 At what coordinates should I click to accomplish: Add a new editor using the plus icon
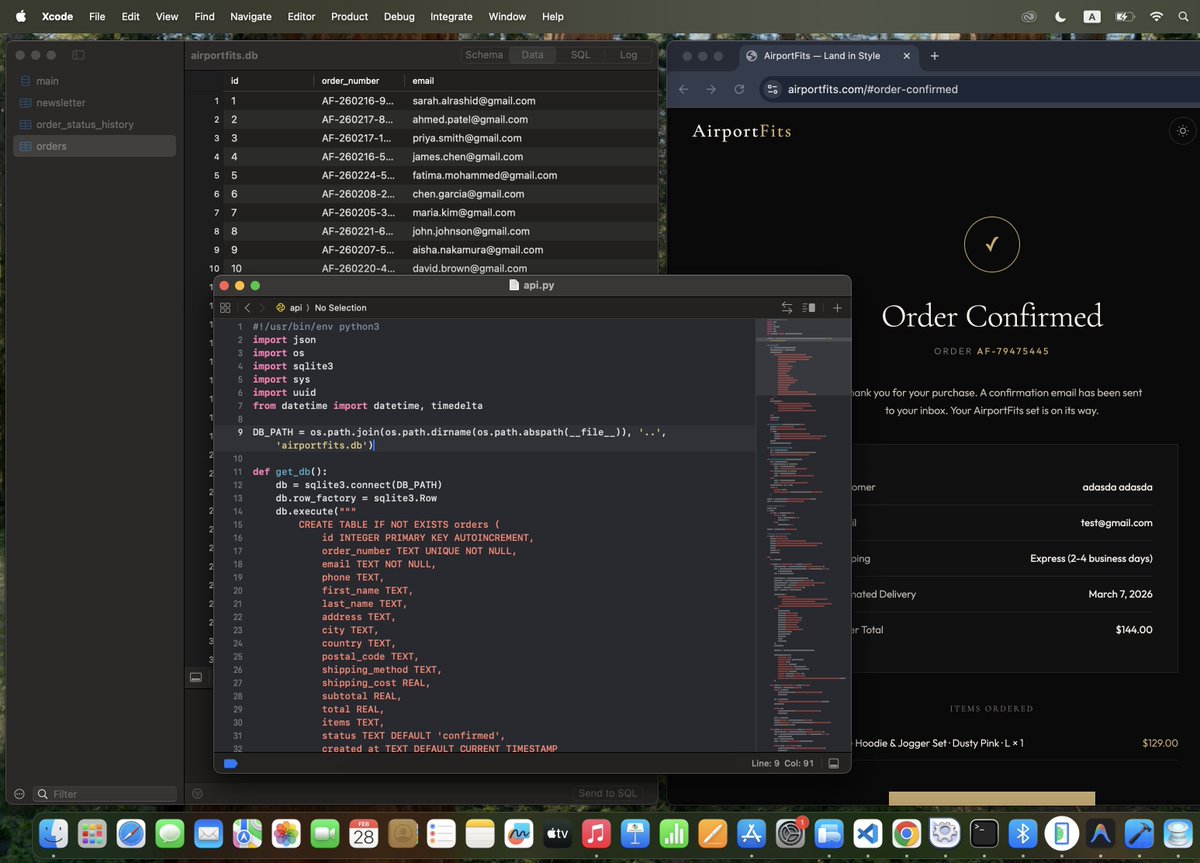tap(837, 308)
